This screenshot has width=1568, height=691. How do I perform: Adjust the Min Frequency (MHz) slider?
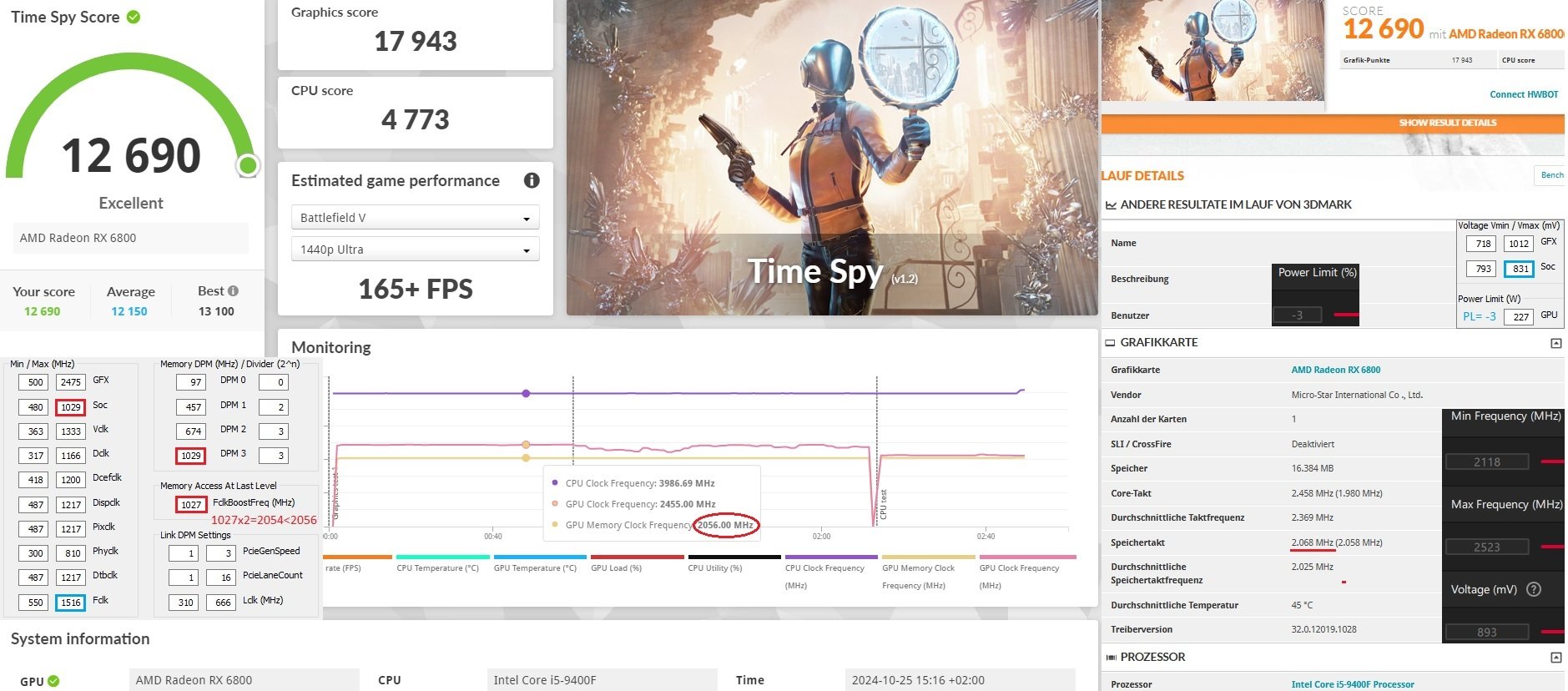1552,462
